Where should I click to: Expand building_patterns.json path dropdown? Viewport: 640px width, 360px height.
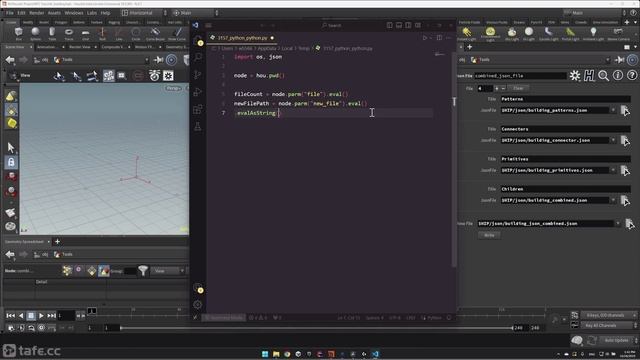(613, 110)
